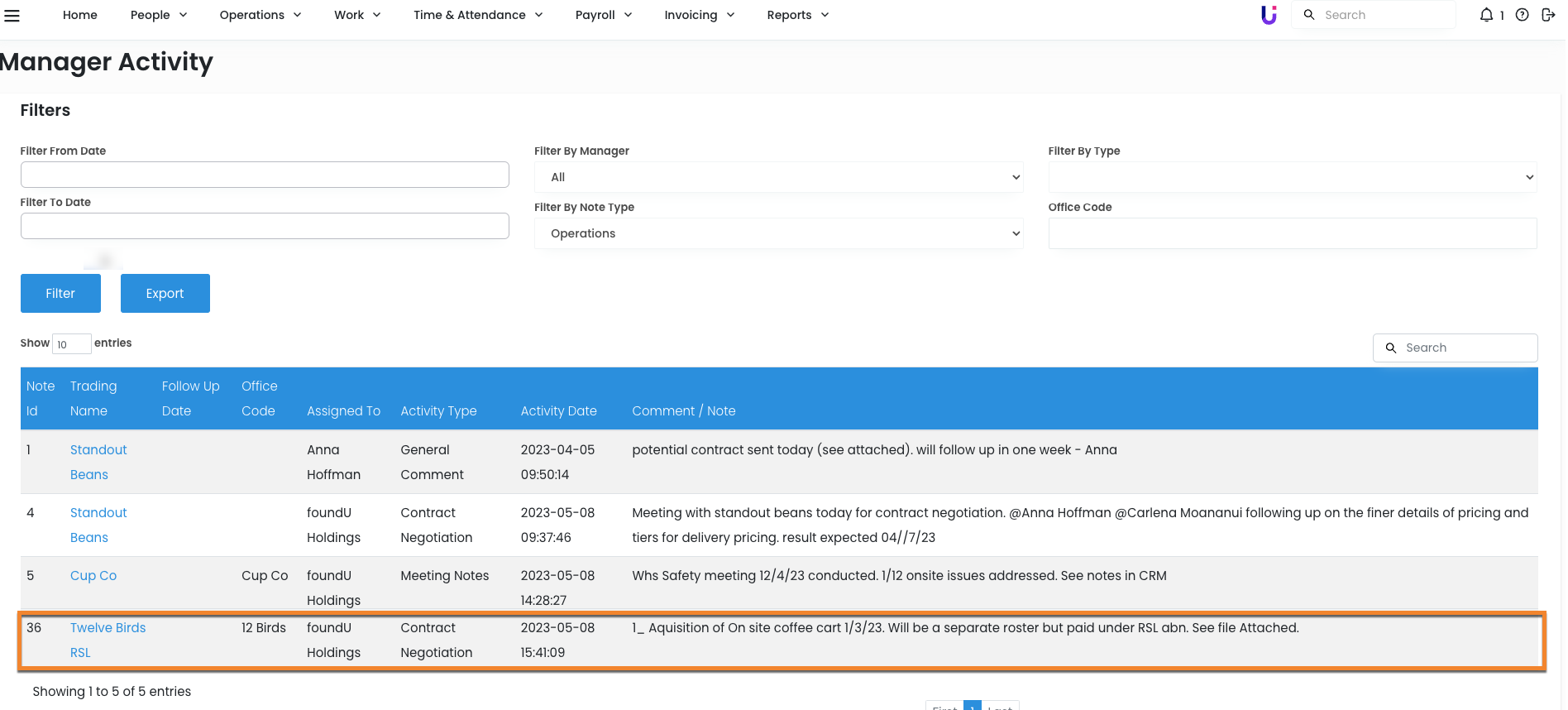Open the People menu
1568x710 pixels.
[x=158, y=15]
